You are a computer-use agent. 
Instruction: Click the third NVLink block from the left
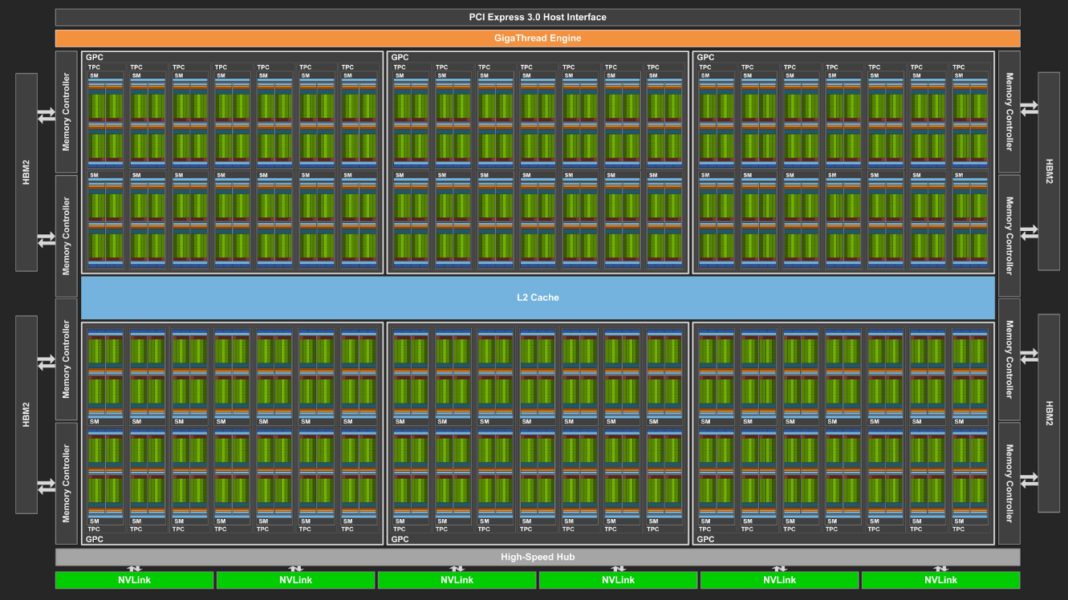[456, 580]
